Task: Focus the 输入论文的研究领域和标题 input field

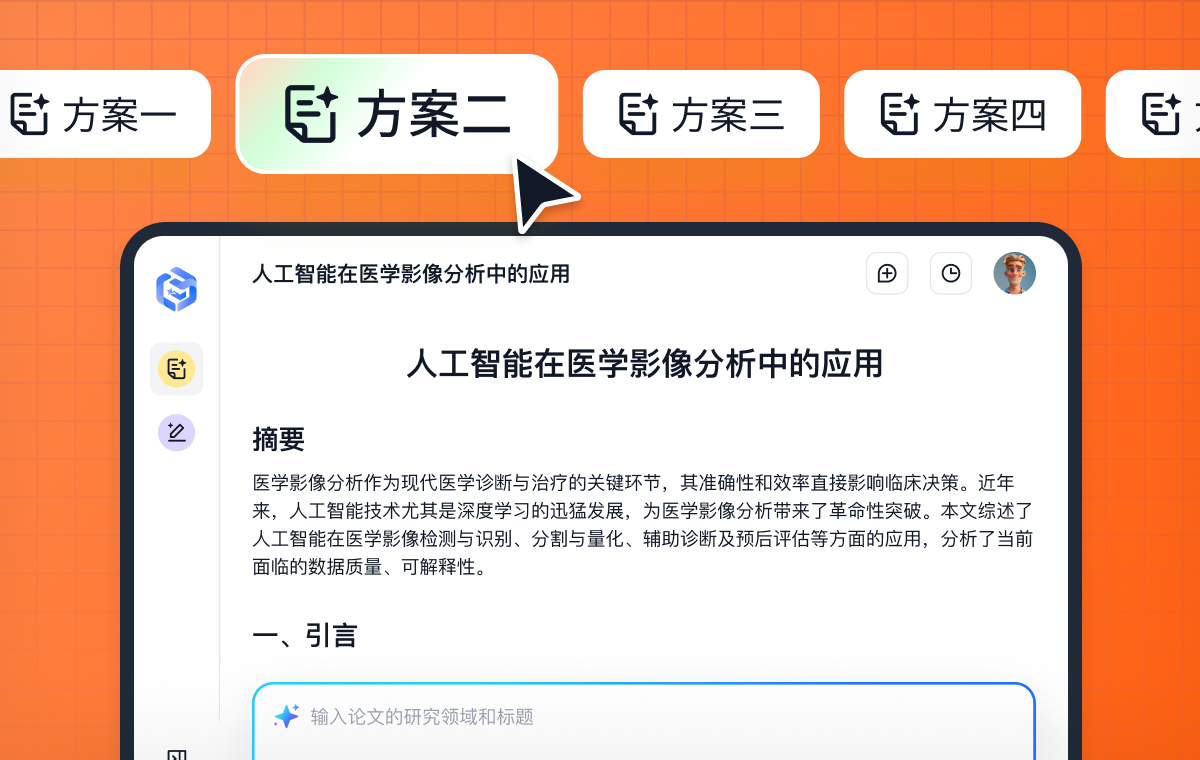Action: point(644,721)
